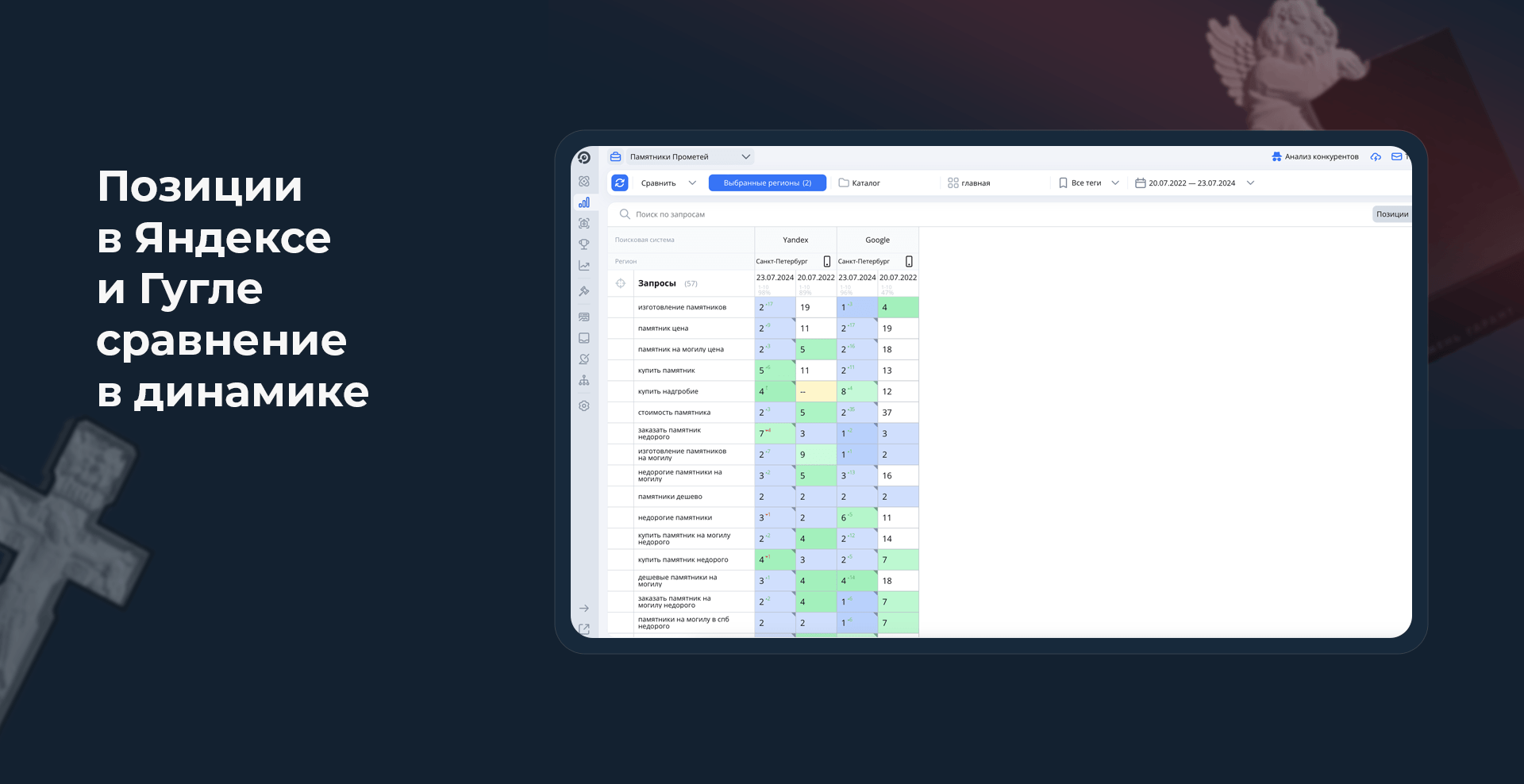This screenshot has width=1524, height=784.
Task: Click the Запросы column header
Action: click(657, 283)
